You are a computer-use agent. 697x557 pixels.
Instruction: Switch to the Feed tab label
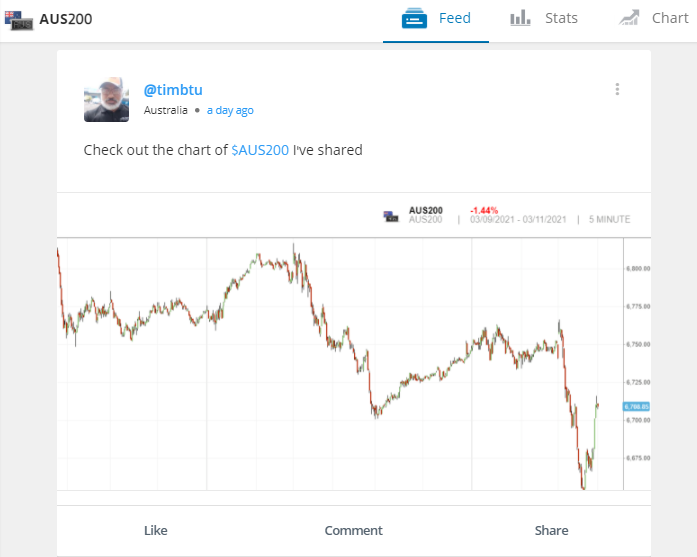[455, 18]
